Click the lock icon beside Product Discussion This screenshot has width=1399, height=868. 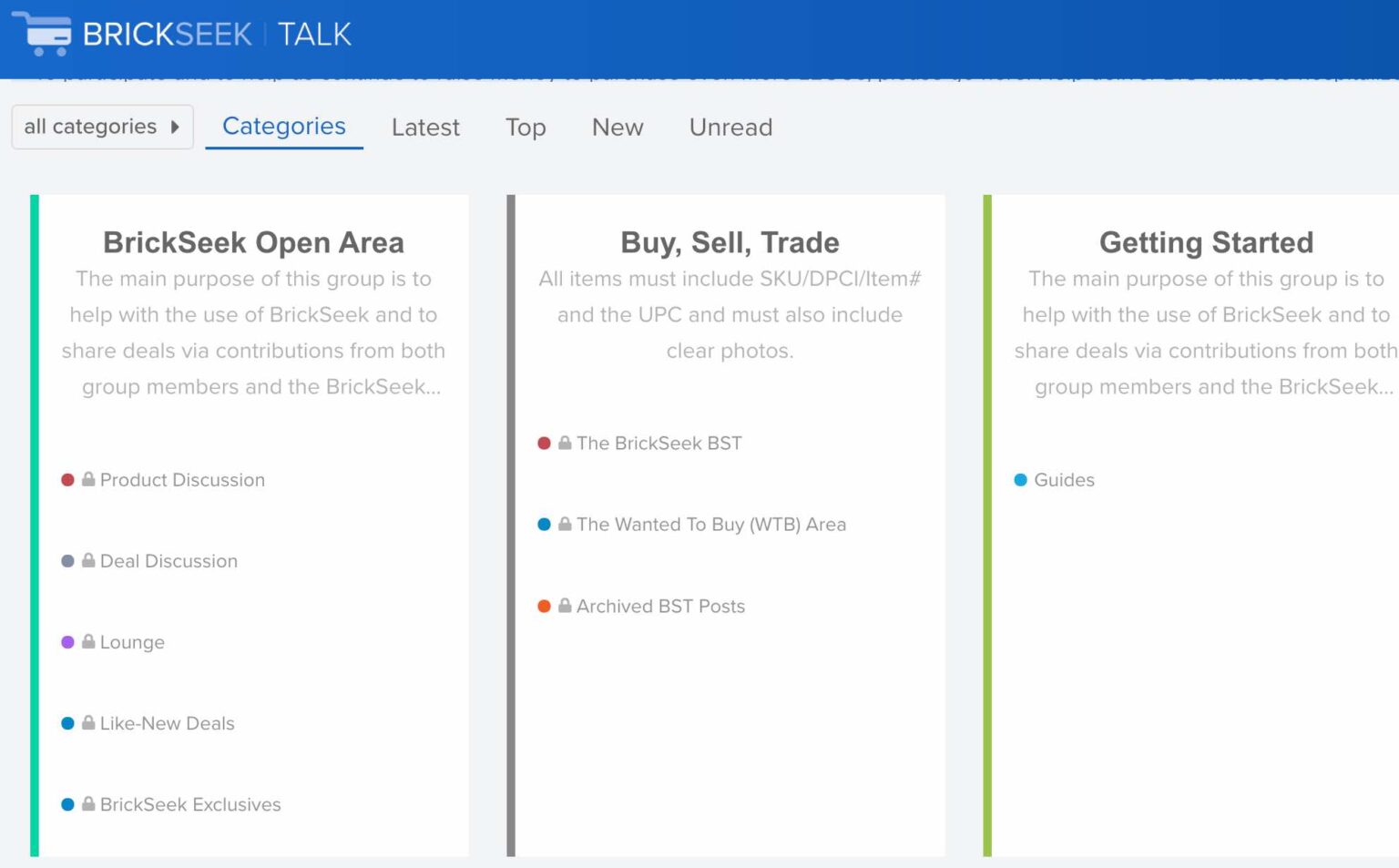pos(87,478)
